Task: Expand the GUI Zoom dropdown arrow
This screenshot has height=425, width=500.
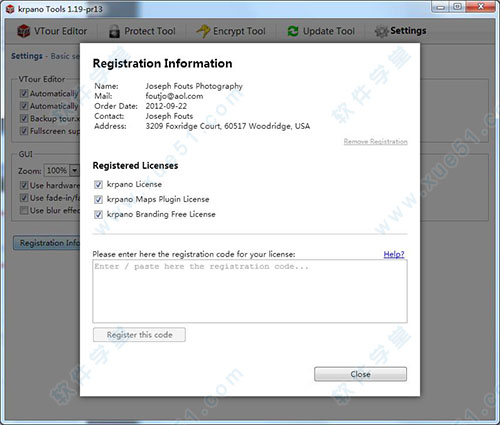Action: click(75, 170)
